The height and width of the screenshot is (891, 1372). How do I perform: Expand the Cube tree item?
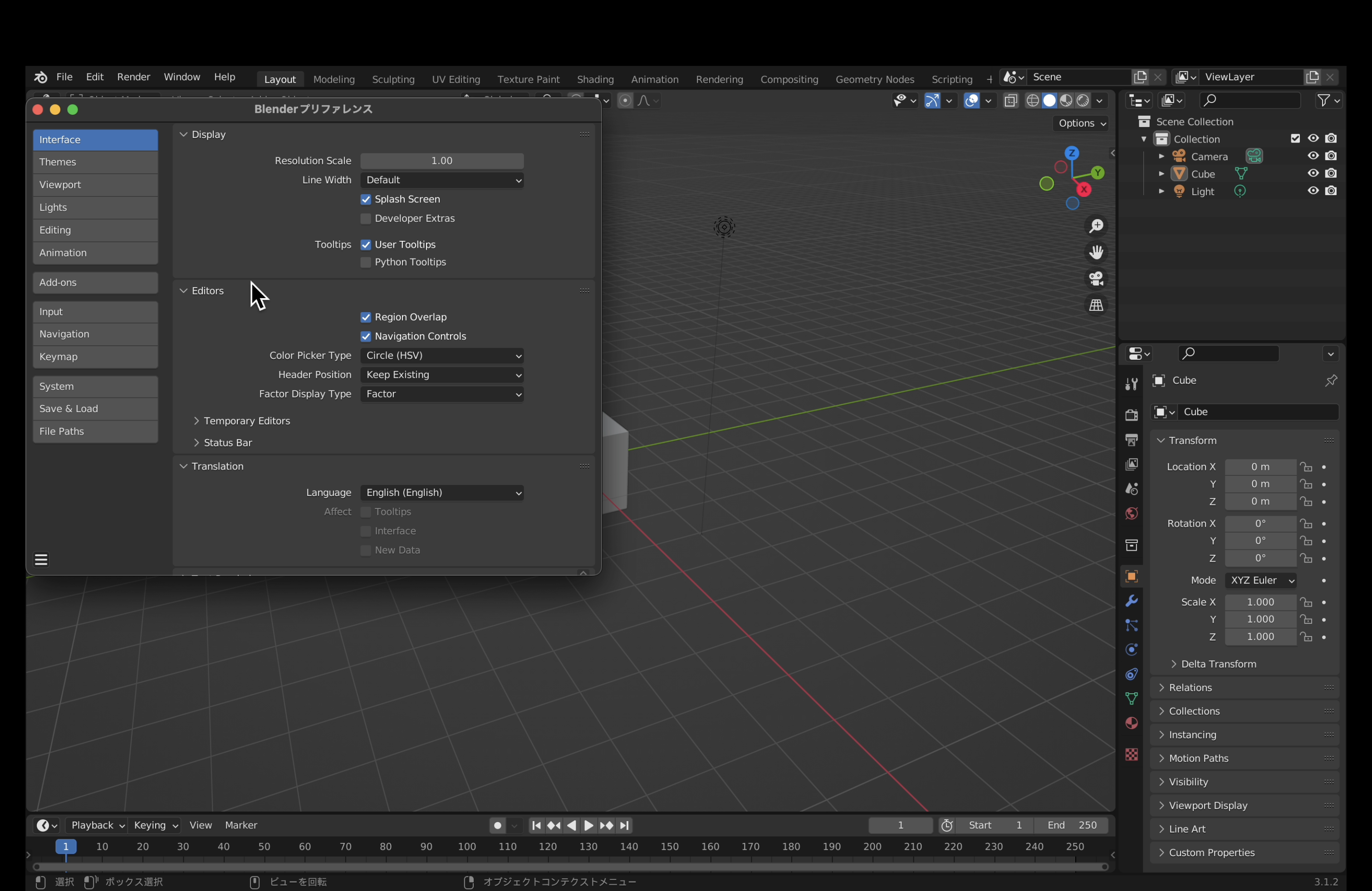point(1161,173)
